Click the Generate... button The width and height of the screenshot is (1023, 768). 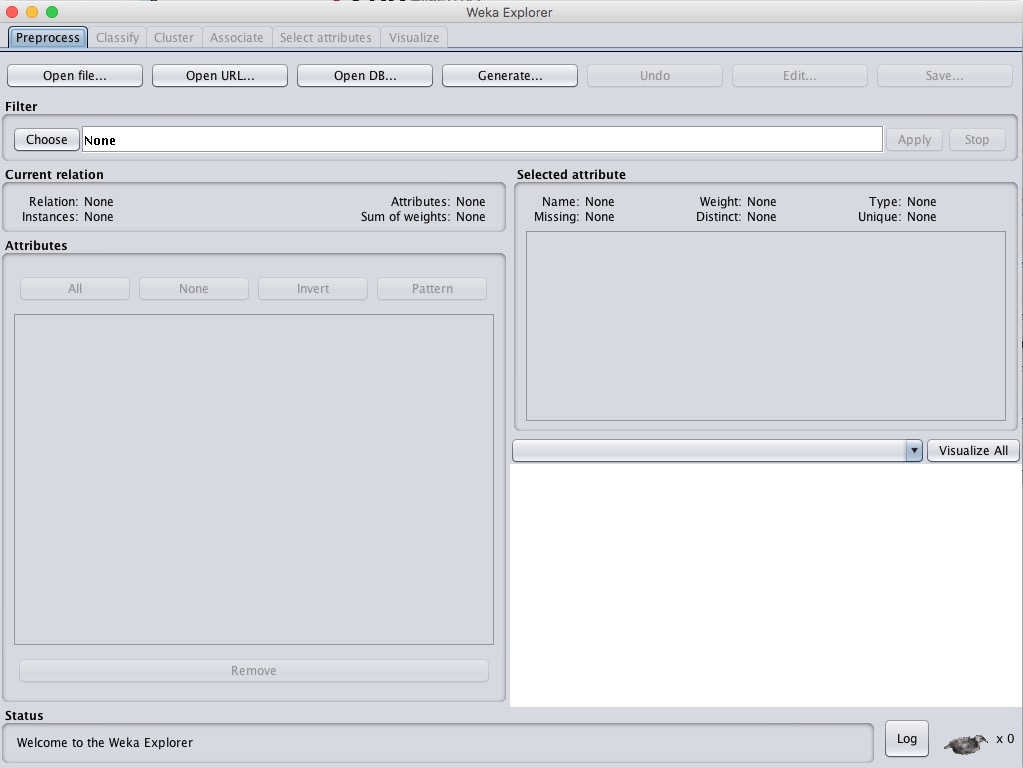point(510,76)
